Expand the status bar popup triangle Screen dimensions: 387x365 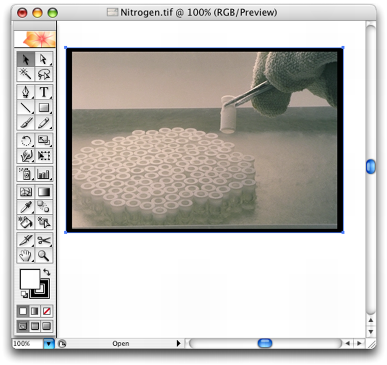point(178,343)
